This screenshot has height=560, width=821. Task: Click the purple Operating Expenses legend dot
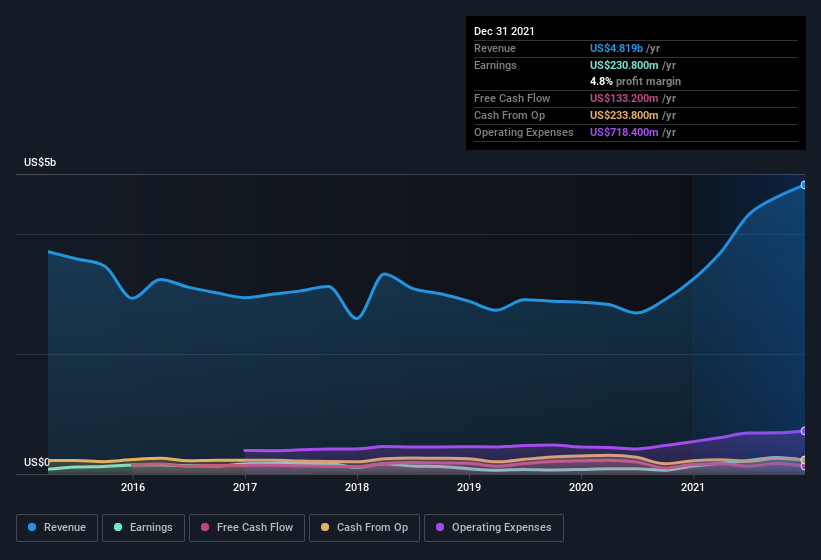coord(440,527)
